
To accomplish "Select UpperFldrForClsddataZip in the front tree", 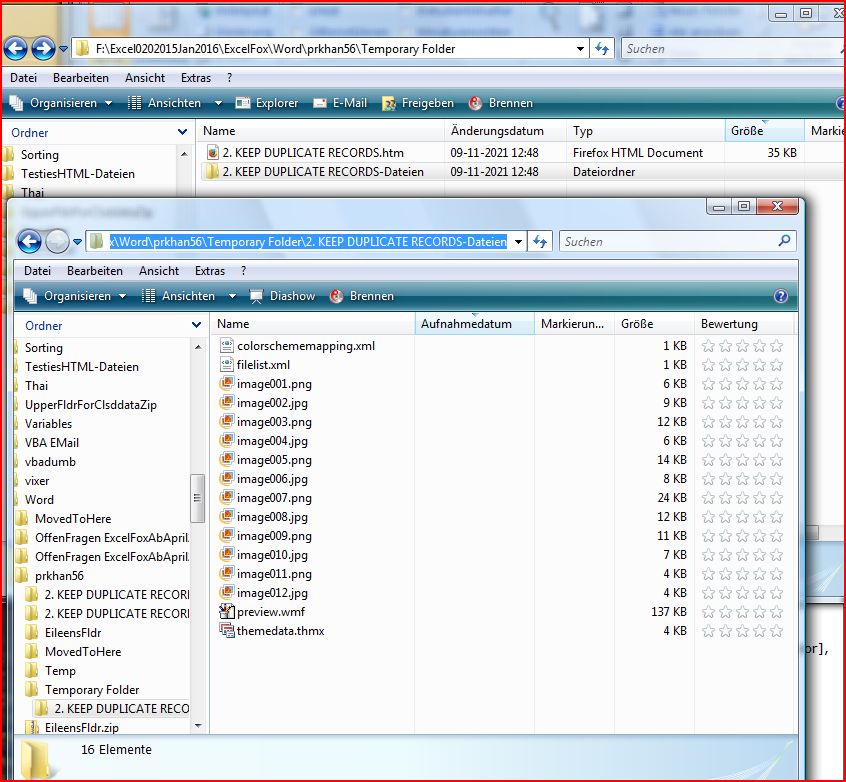I will (x=91, y=405).
